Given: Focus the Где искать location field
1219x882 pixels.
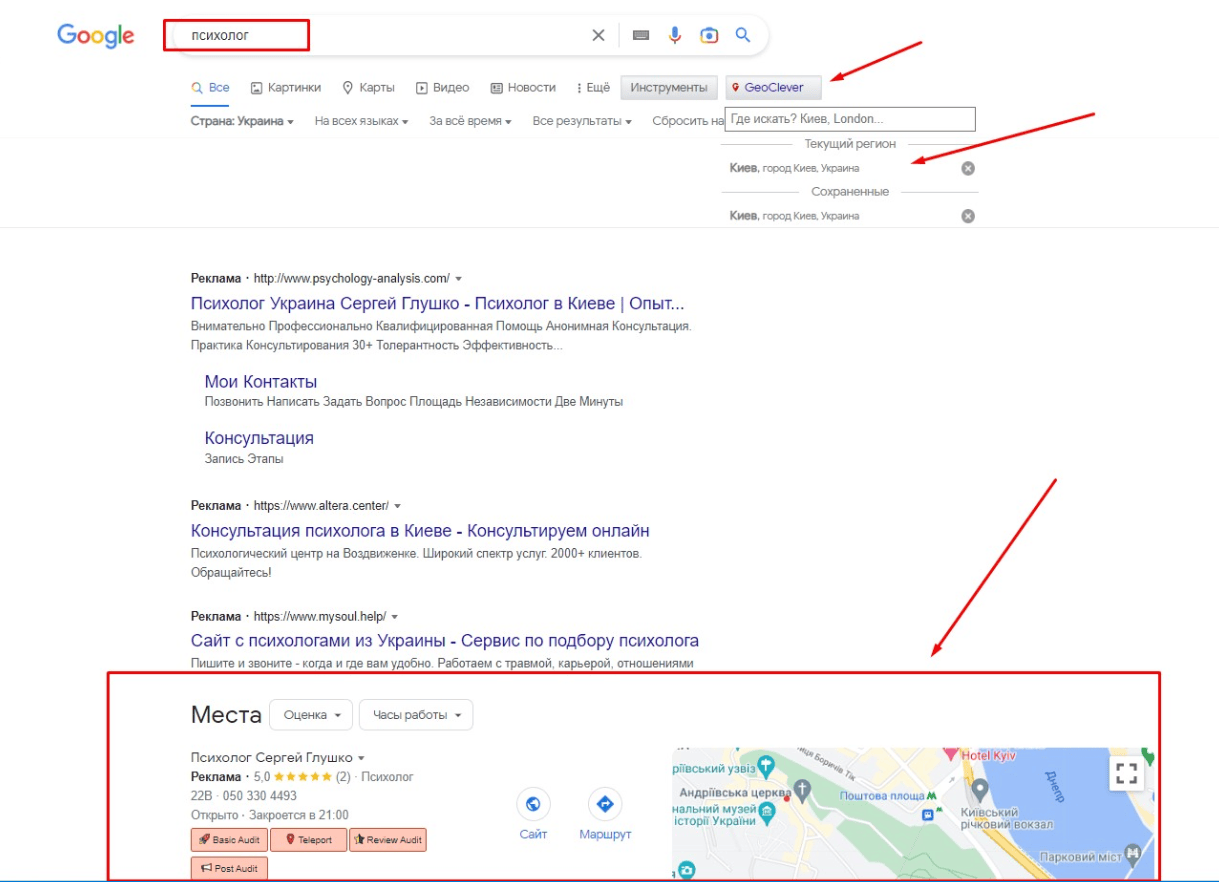Looking at the screenshot, I should tap(850, 119).
